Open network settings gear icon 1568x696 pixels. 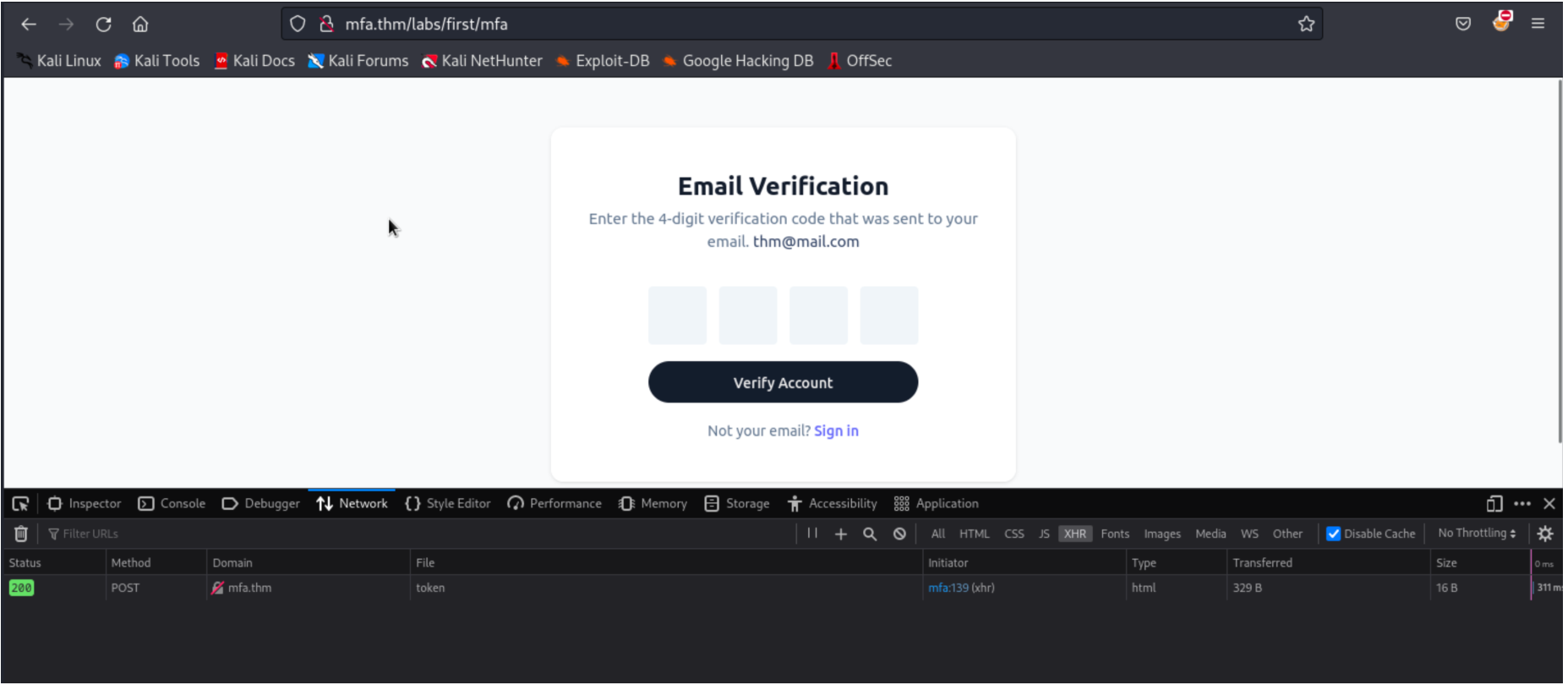[1545, 534]
